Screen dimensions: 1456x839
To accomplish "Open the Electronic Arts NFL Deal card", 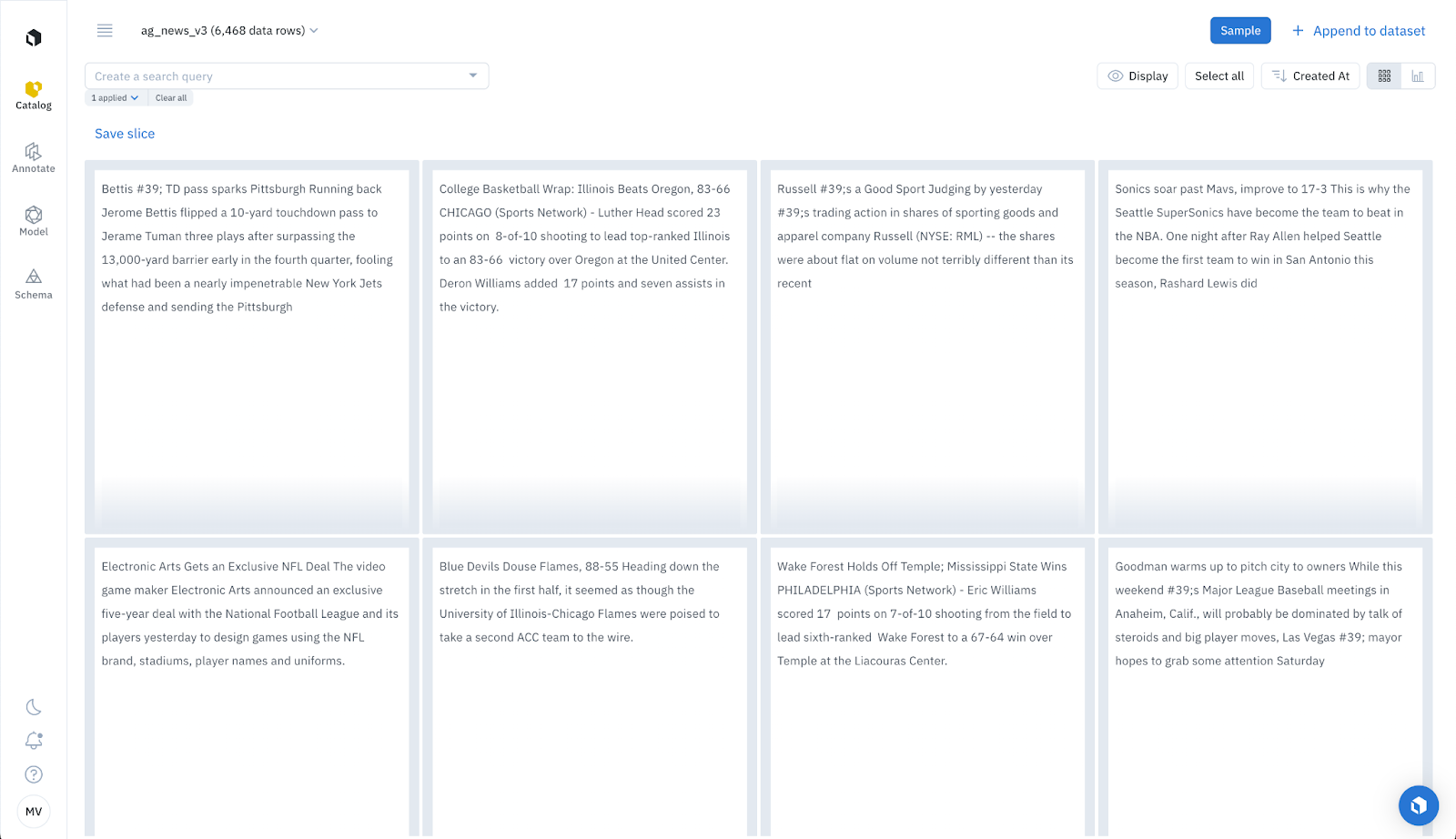I will (252, 688).
